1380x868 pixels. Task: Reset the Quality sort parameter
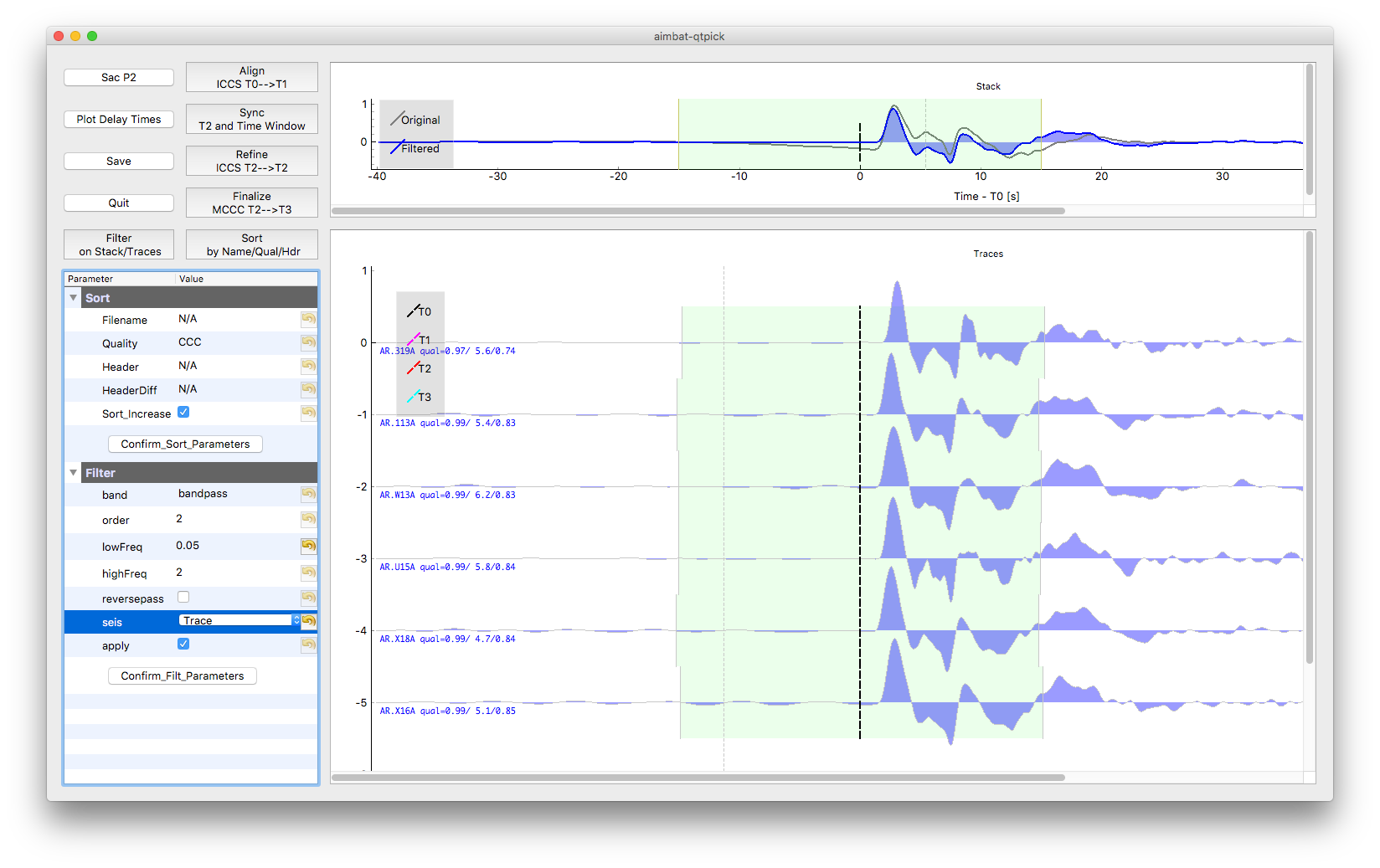tap(309, 342)
